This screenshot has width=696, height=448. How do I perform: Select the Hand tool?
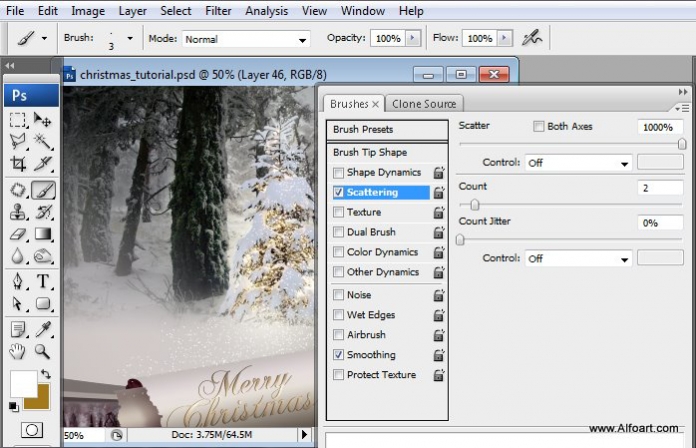click(18, 352)
